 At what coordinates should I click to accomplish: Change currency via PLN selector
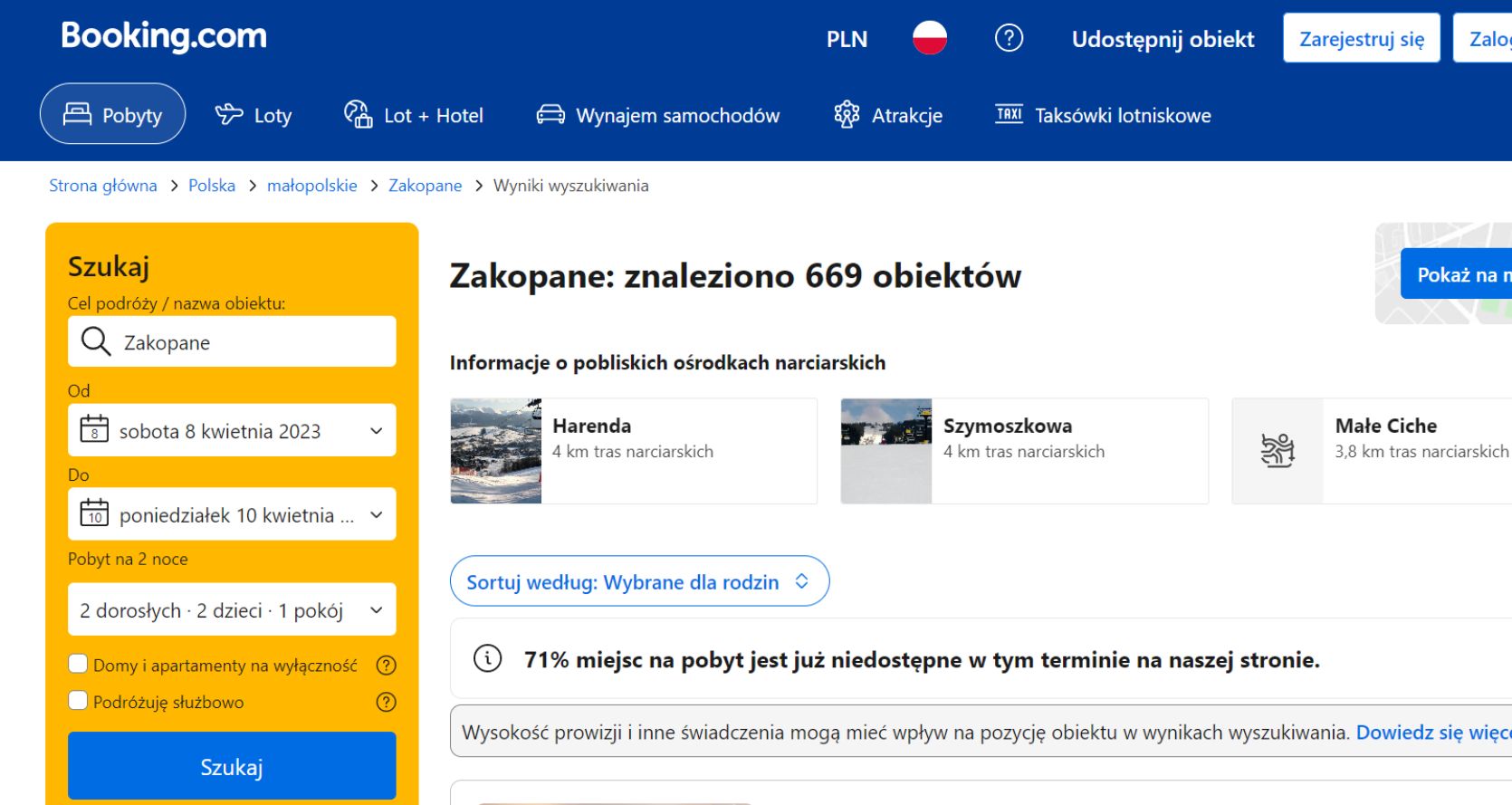tap(847, 39)
